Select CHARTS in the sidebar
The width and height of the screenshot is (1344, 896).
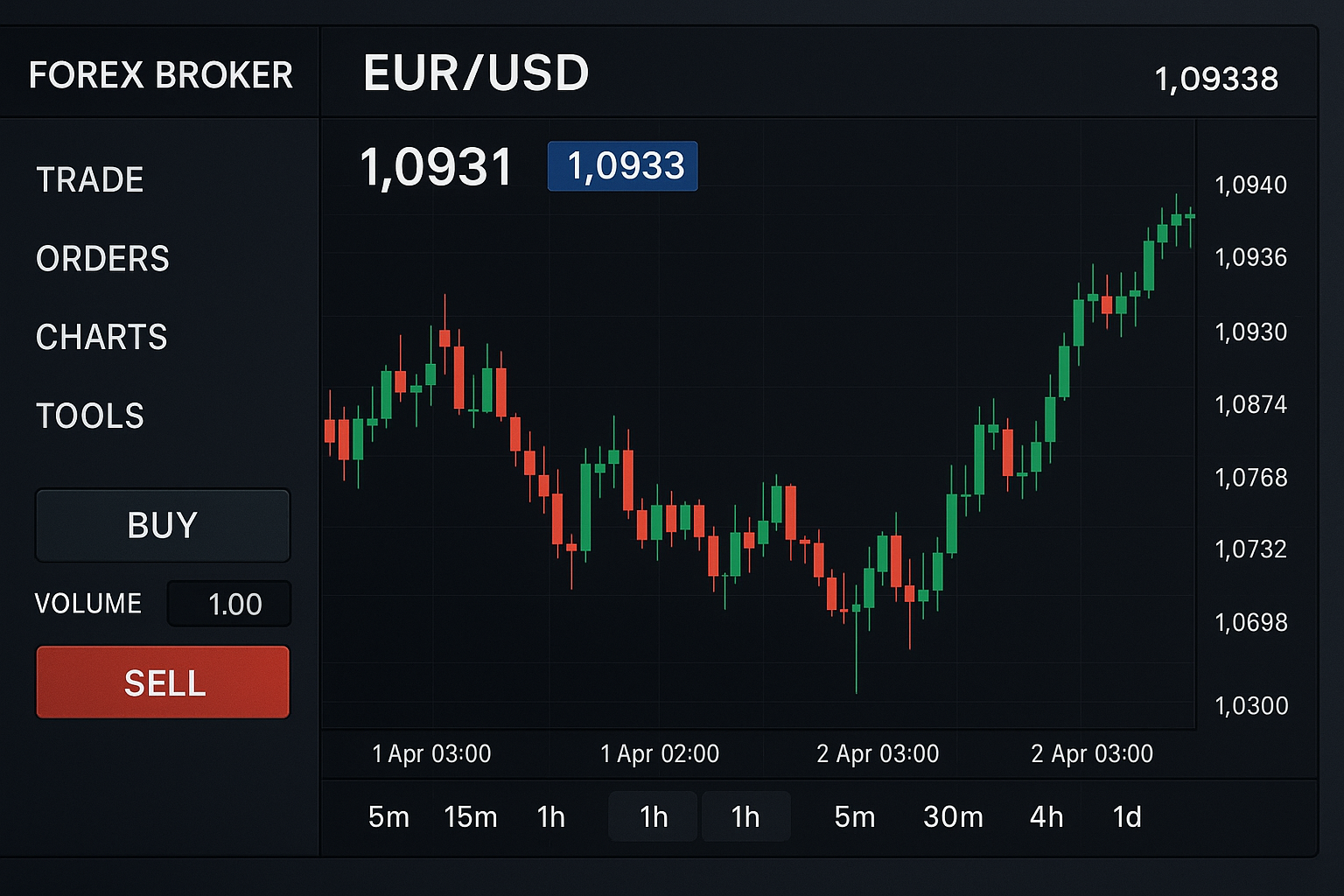tap(101, 337)
